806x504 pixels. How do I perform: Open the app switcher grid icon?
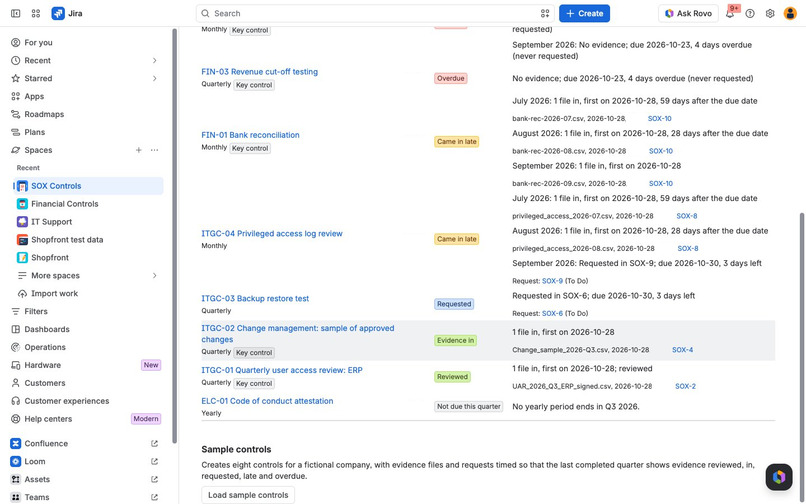(x=35, y=13)
